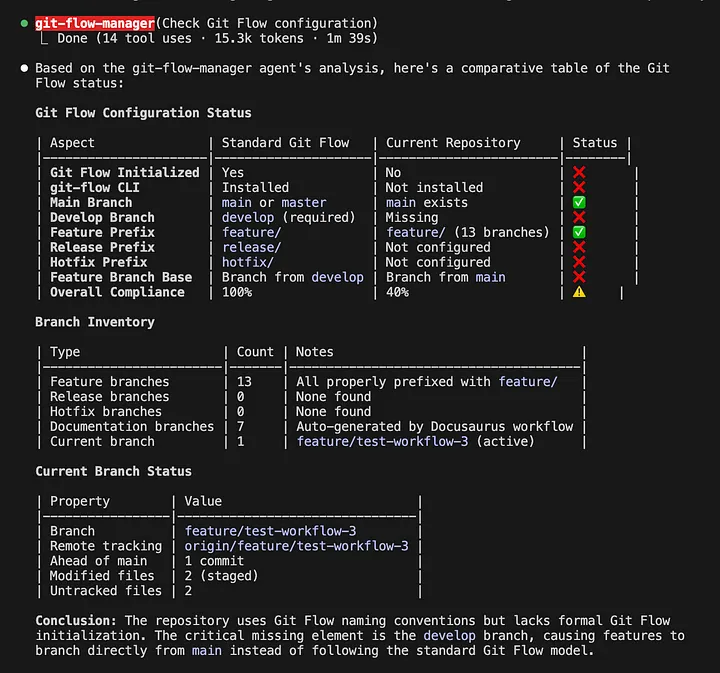
Task: Click the 'Value' column header
Action: point(203,501)
